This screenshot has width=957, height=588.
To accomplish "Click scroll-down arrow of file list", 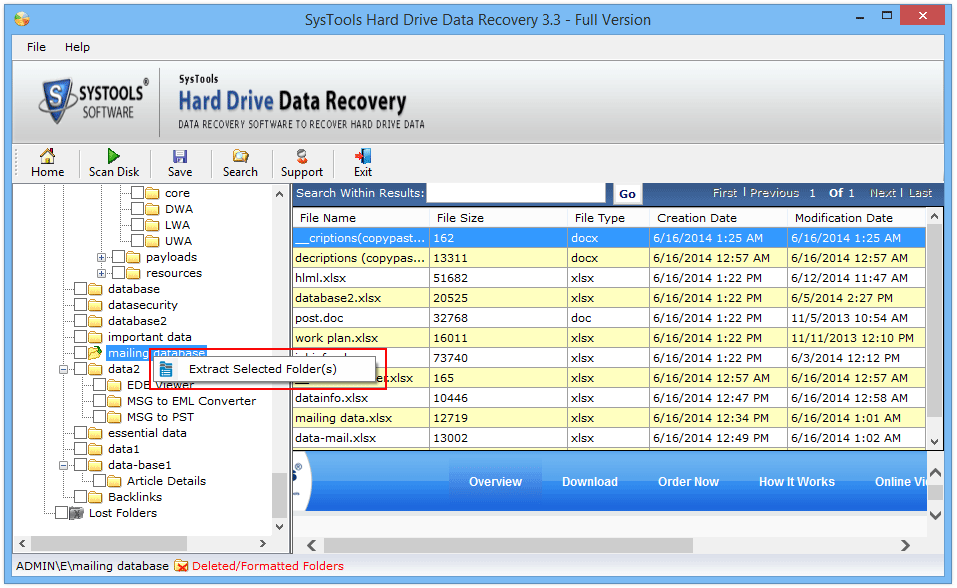I will [x=934, y=441].
